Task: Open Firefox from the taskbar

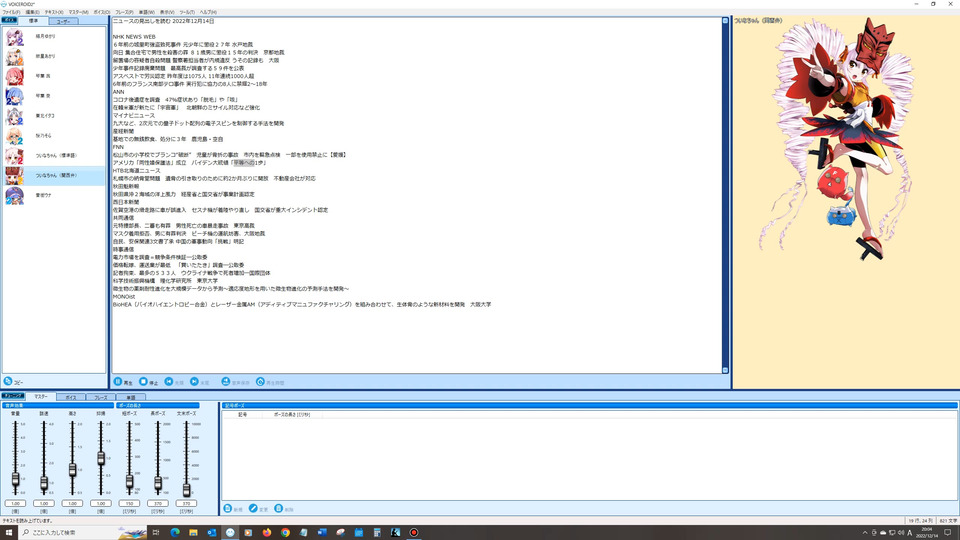Action: (266, 532)
